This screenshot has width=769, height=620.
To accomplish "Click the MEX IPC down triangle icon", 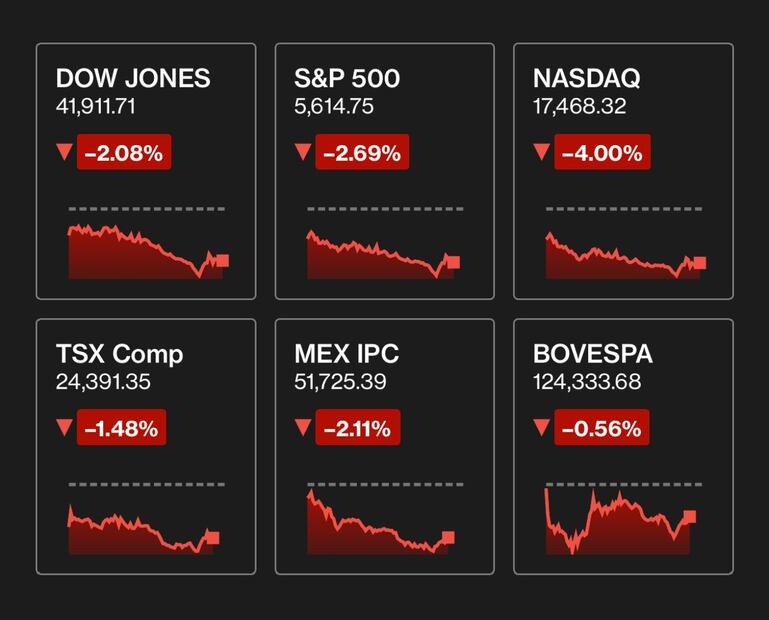I will (x=303, y=427).
